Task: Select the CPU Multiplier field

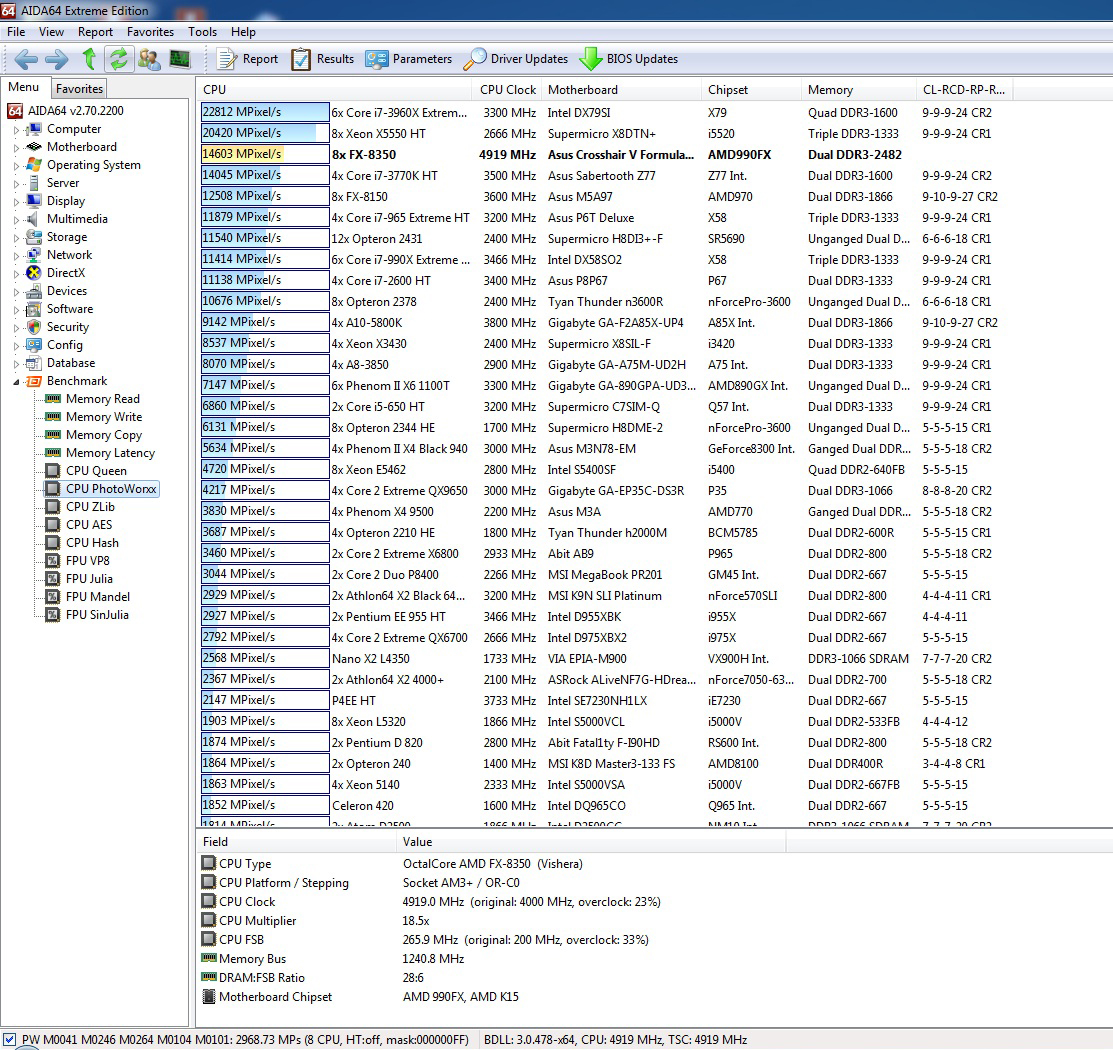Action: pos(258,921)
